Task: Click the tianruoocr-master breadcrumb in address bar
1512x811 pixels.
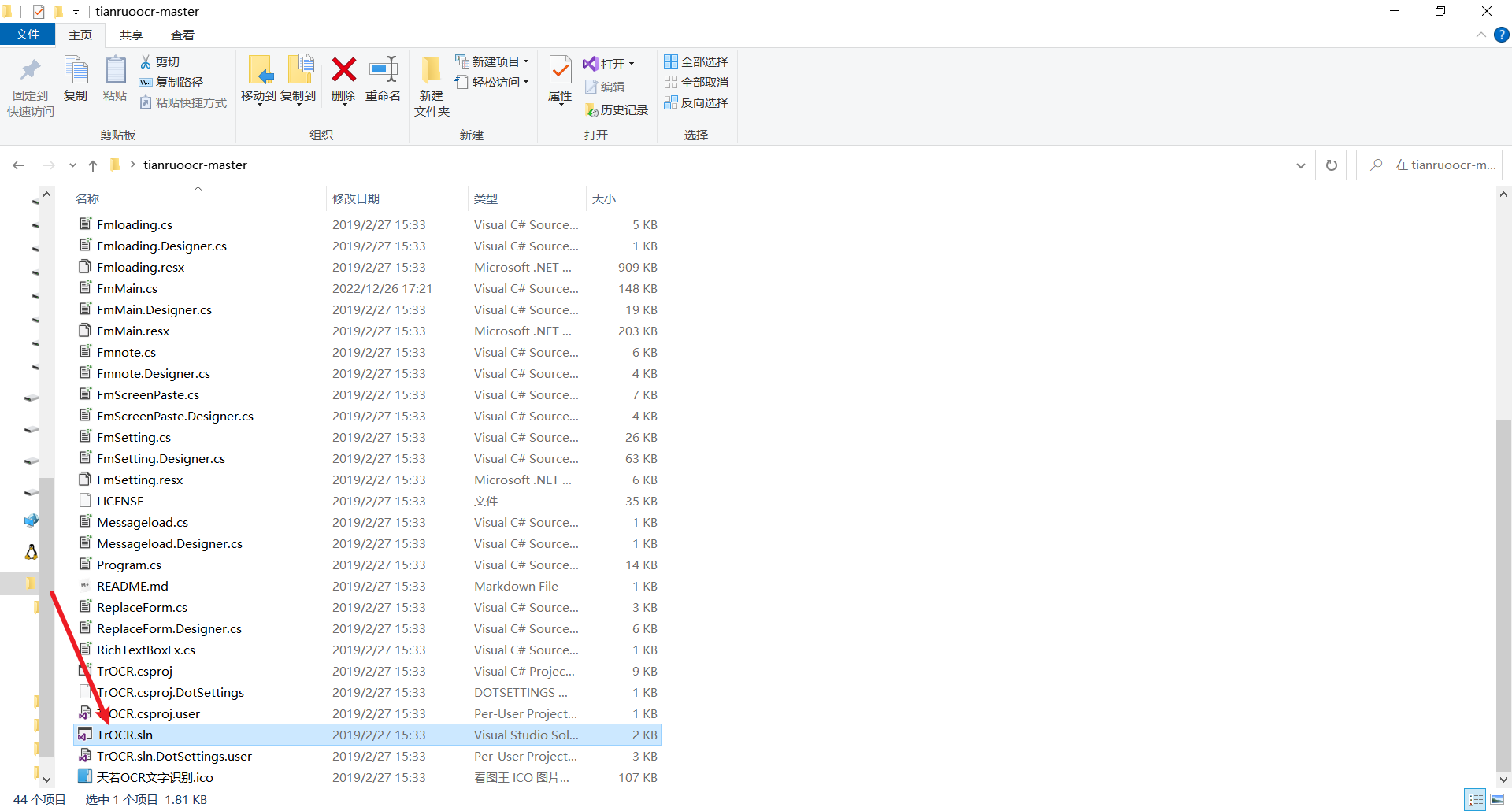Action: click(x=195, y=165)
